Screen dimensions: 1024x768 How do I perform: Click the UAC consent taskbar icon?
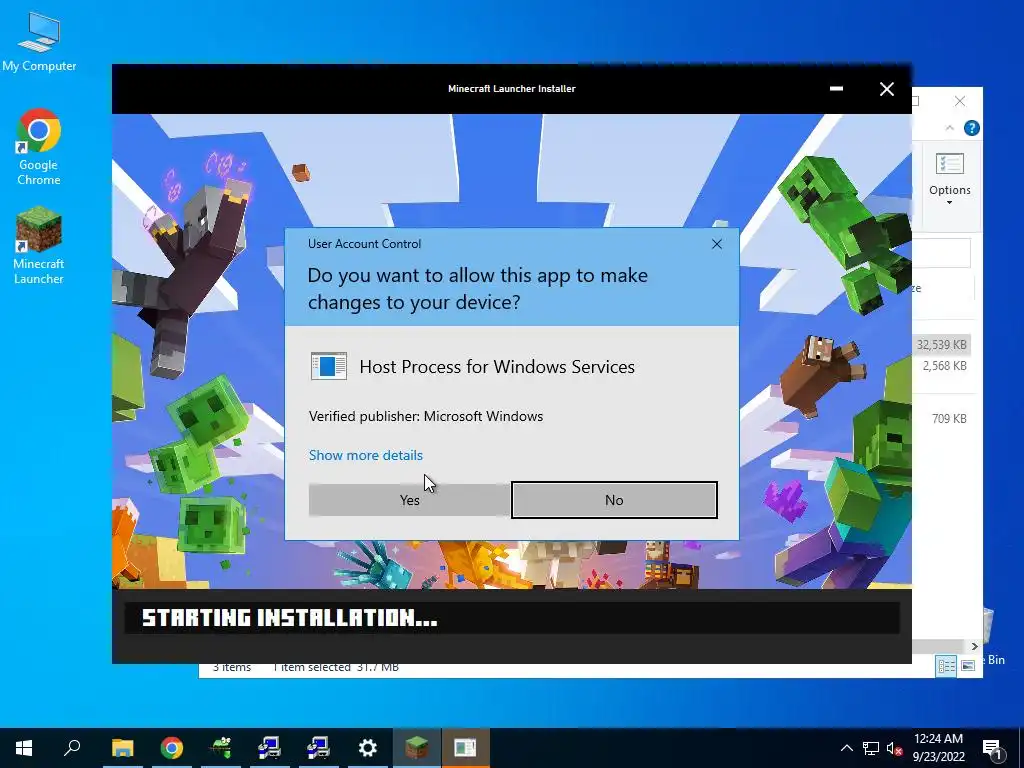tap(466, 748)
